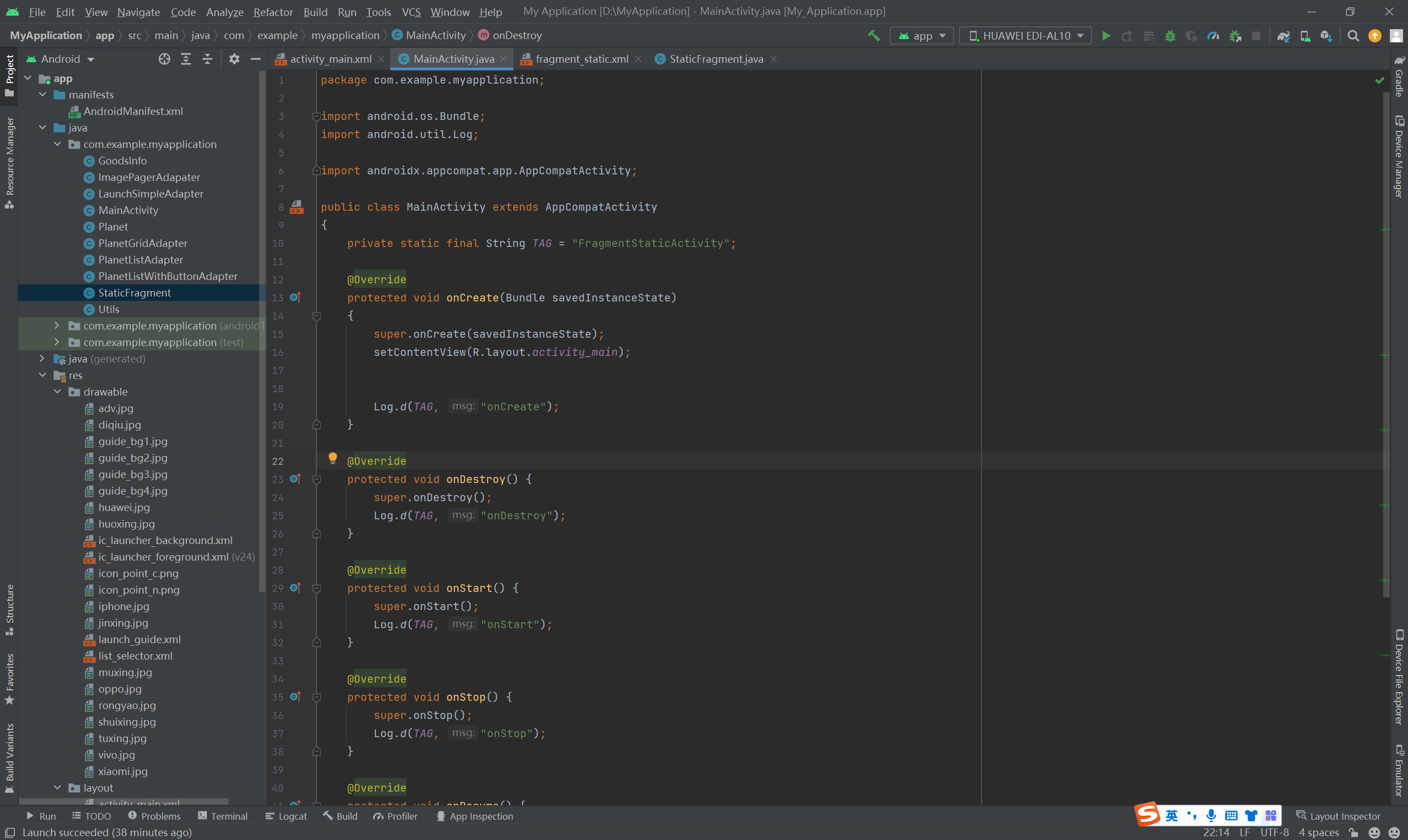Toggle the Project tool window side tab
The width and height of the screenshot is (1408, 840).
(9, 75)
